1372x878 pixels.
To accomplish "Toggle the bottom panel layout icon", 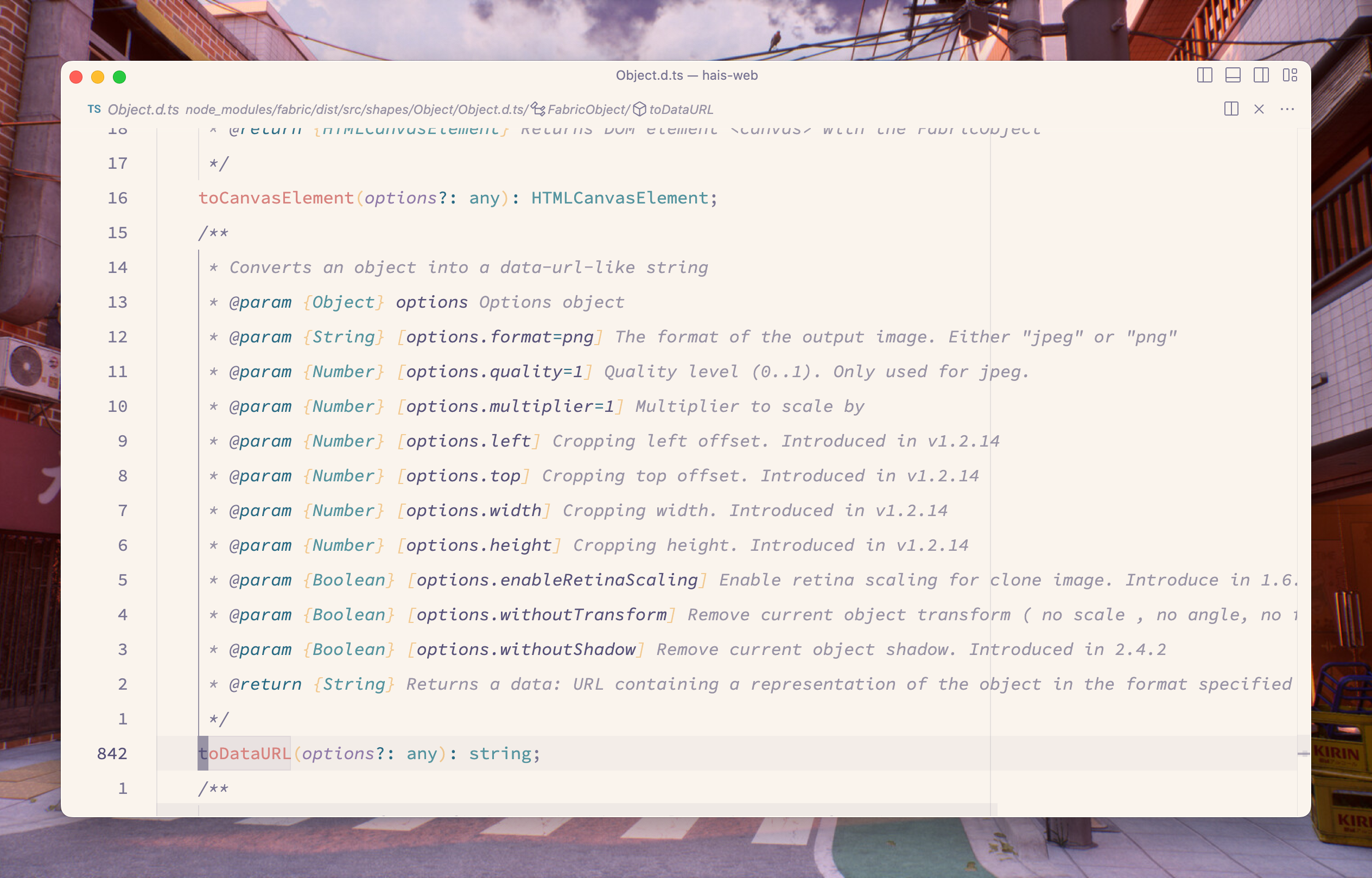I will click(1233, 75).
